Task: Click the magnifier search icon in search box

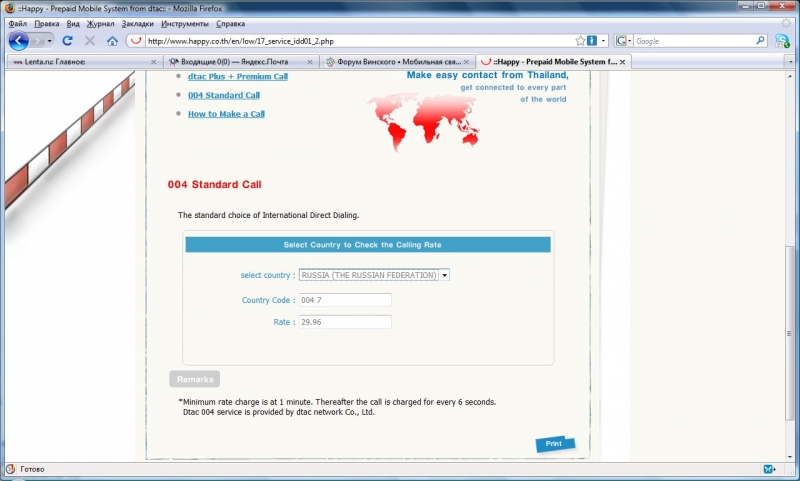Action: [757, 41]
